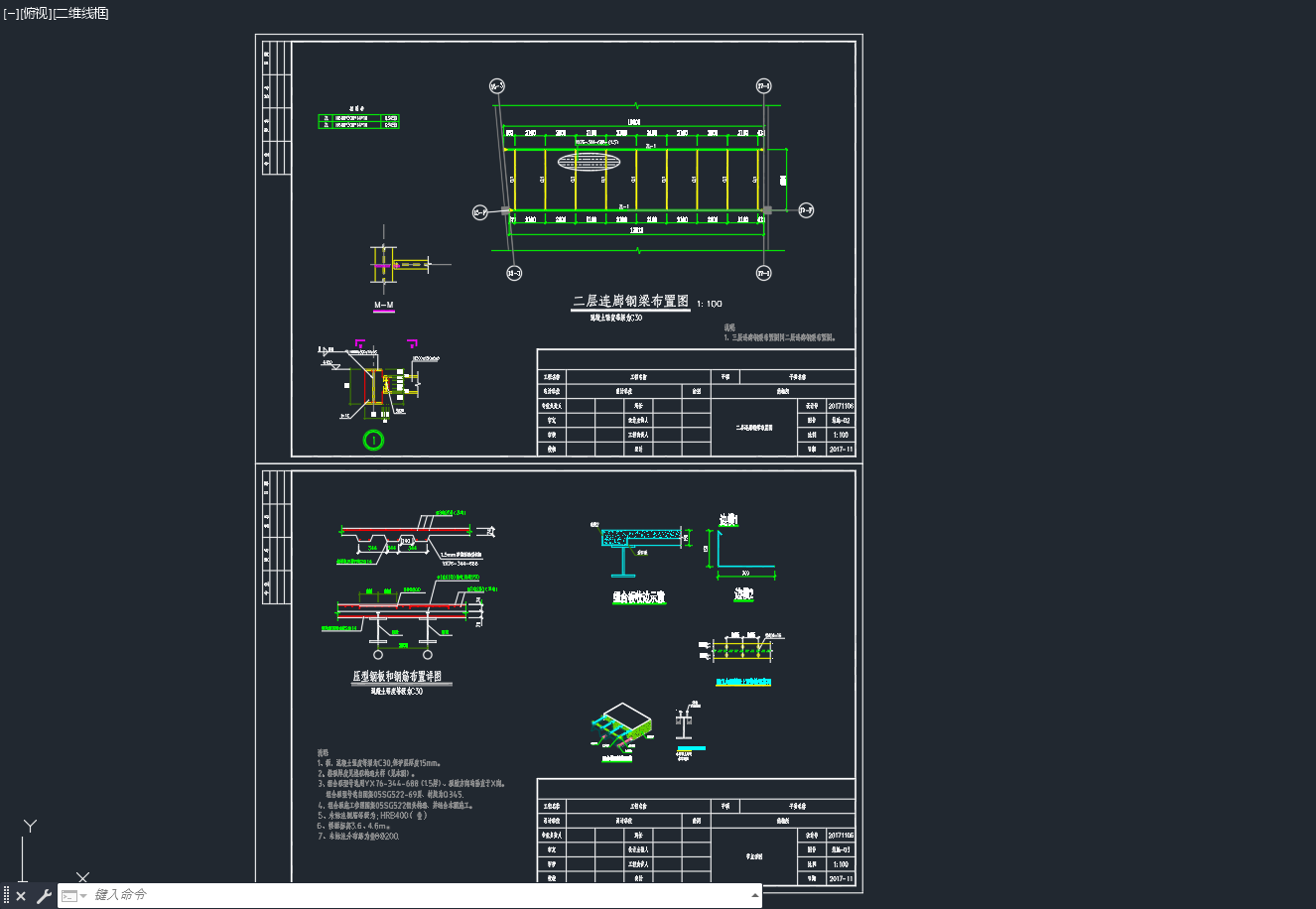Open command line customize wrench menu
1316x909 pixels.
[43, 896]
